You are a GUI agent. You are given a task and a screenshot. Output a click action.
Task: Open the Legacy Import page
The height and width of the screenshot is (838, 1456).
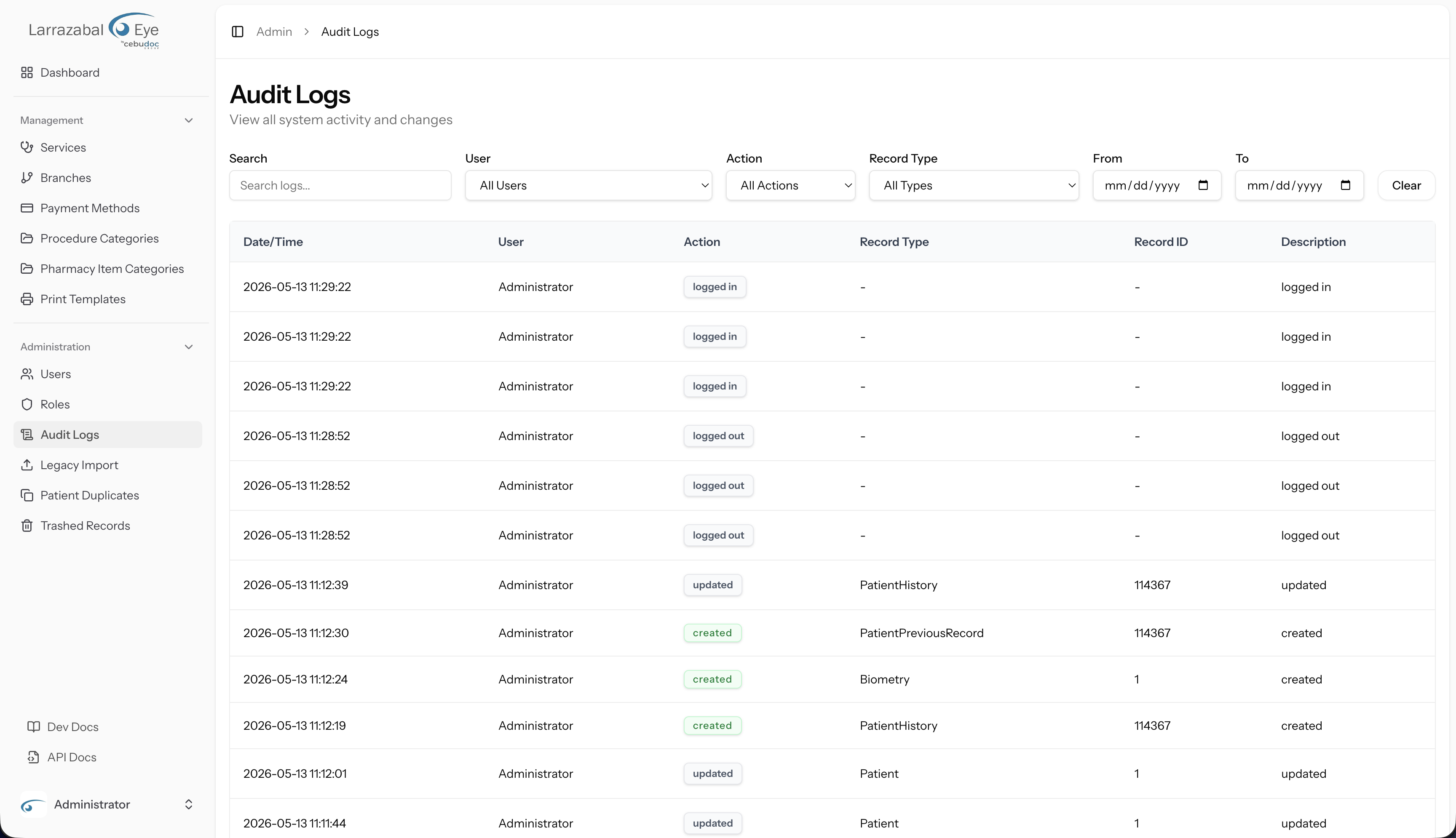(108, 465)
